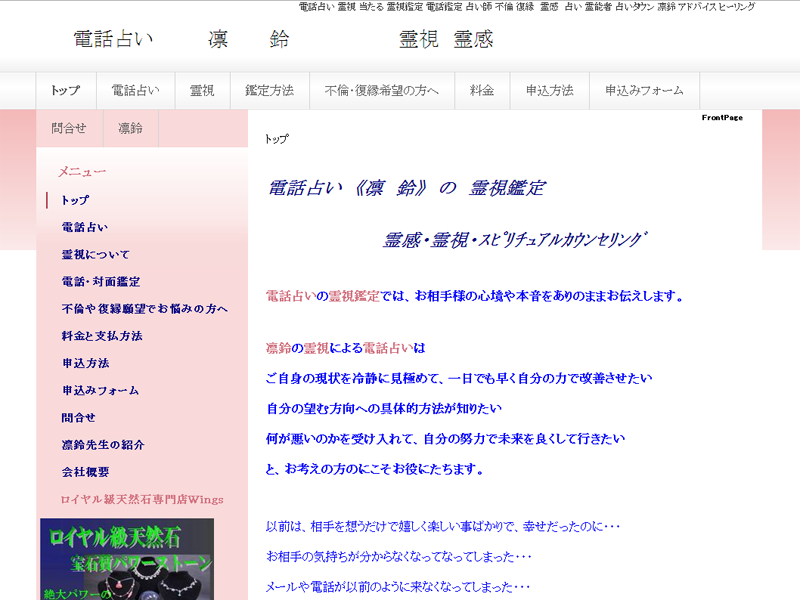Click the メニュー sidebar heading
This screenshot has height=600, width=800.
click(82, 171)
